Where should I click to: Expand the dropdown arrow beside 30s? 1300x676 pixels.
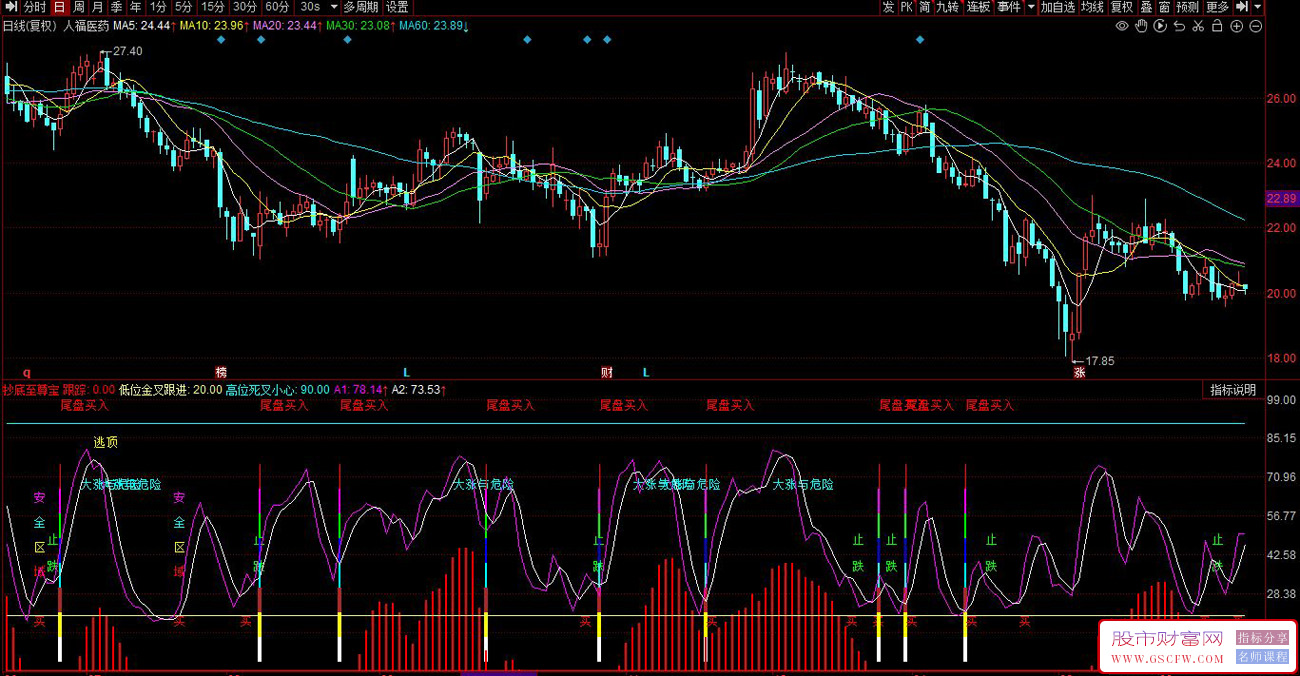[335, 7]
